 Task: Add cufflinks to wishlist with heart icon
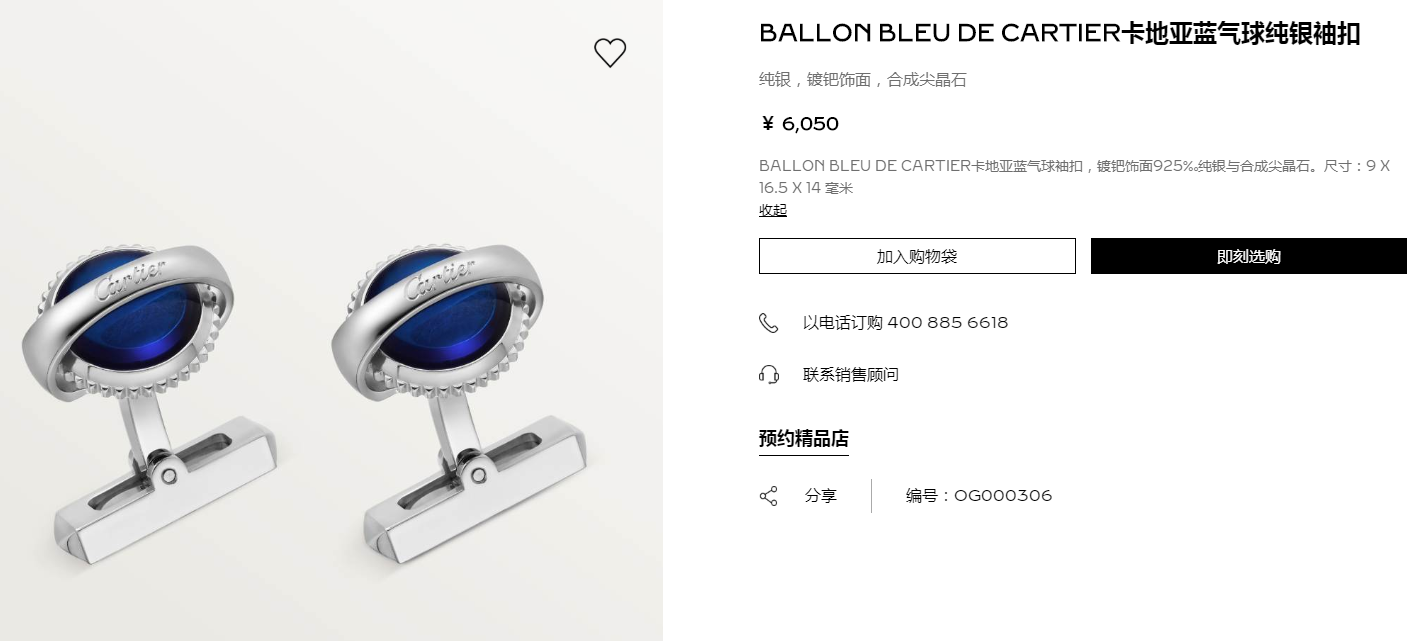click(610, 52)
